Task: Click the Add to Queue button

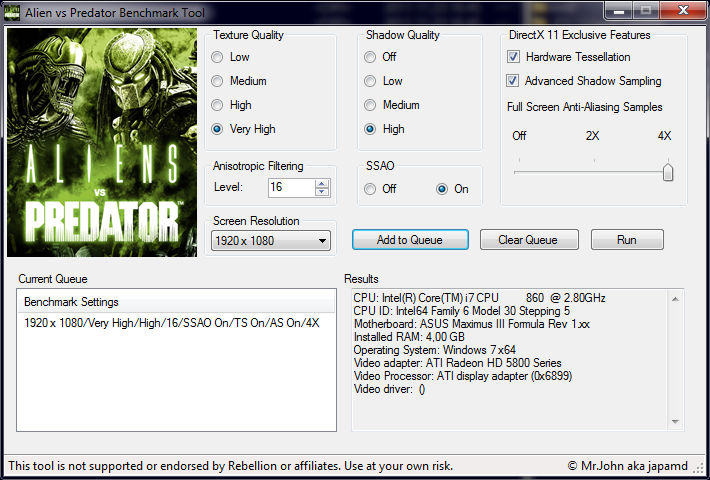Action: pyautogui.click(x=410, y=240)
